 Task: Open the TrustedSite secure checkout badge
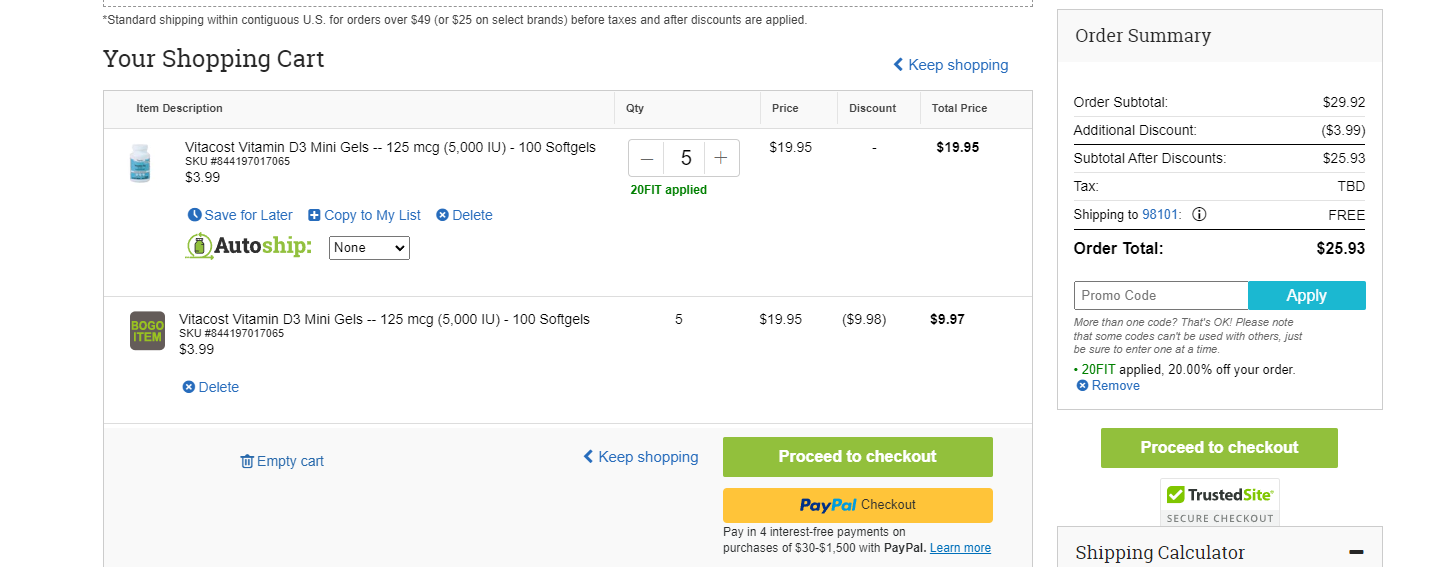pos(1220,502)
